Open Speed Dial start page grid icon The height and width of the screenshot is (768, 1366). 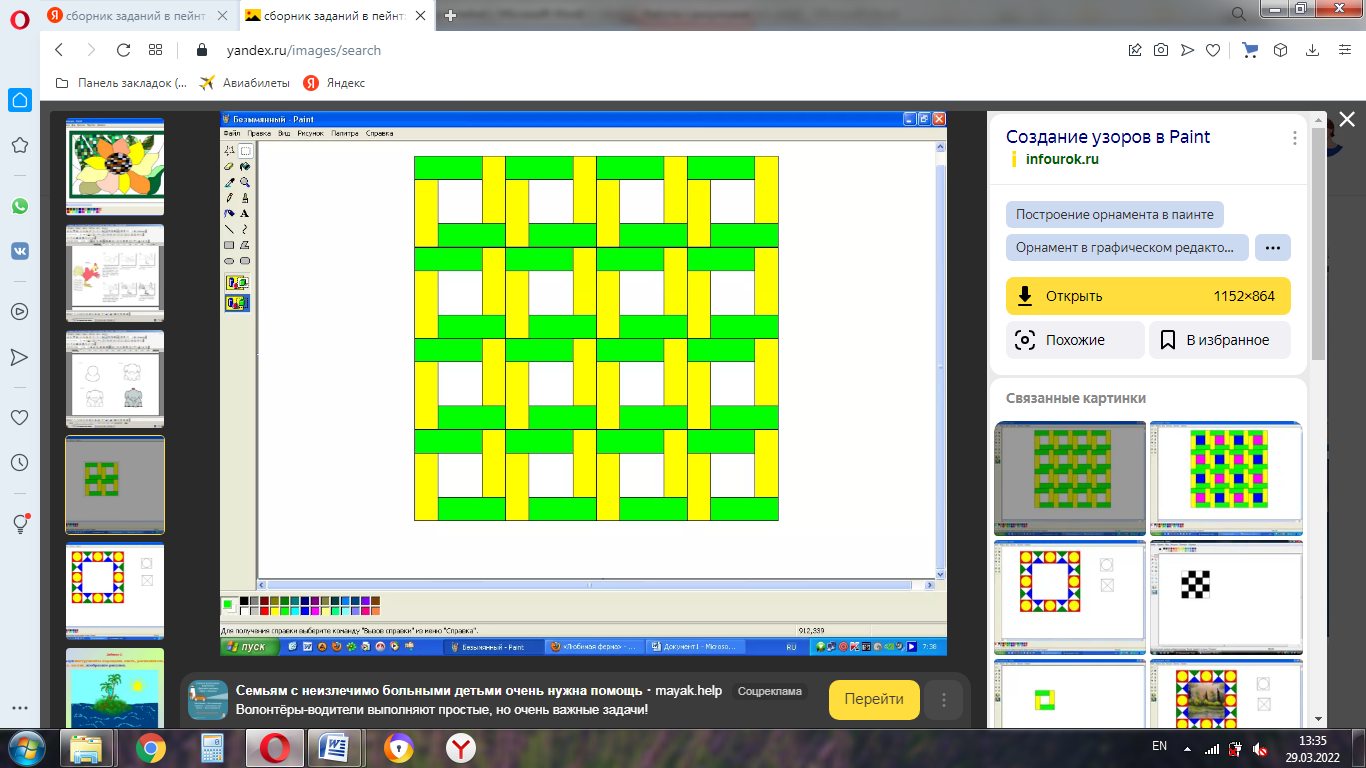tap(155, 50)
